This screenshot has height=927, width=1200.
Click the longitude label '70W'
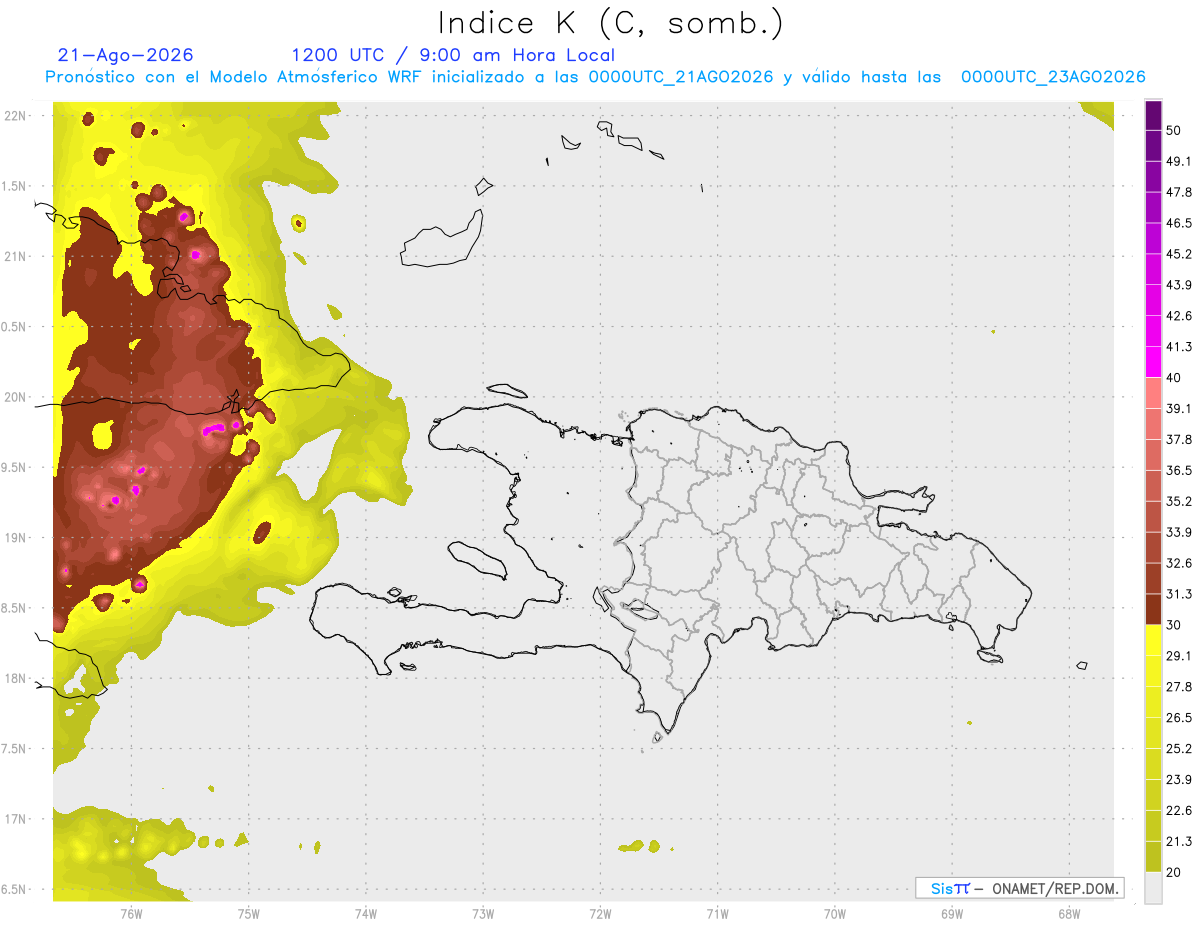pos(835,913)
